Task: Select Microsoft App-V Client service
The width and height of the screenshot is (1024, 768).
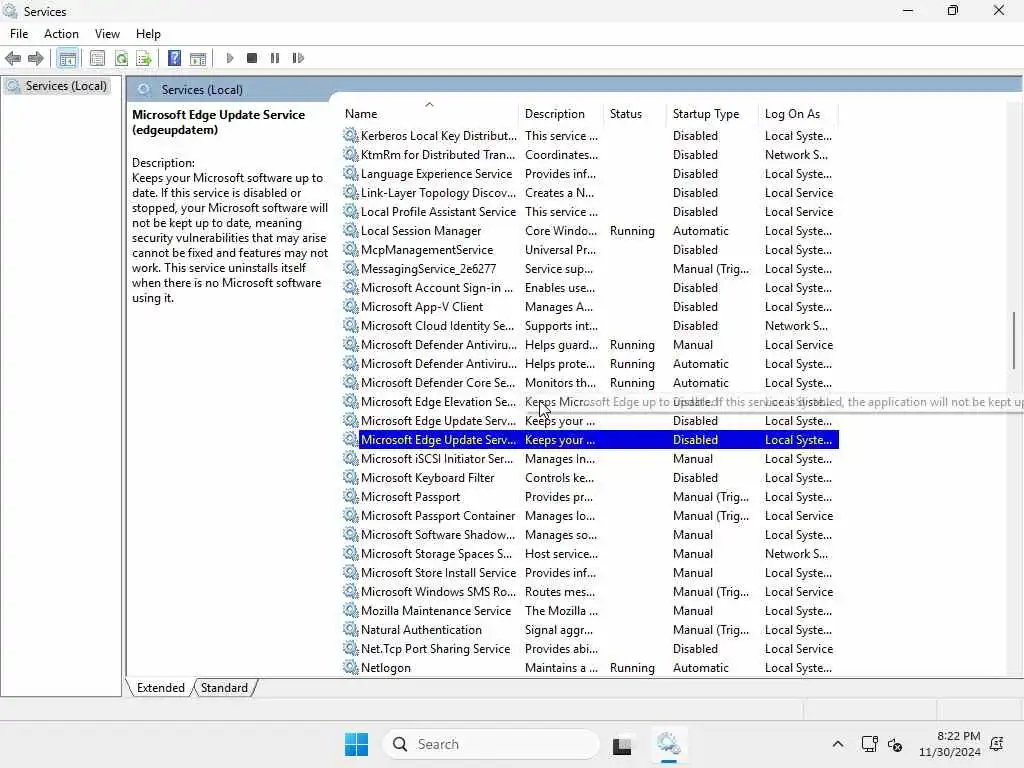Action: [590, 306]
